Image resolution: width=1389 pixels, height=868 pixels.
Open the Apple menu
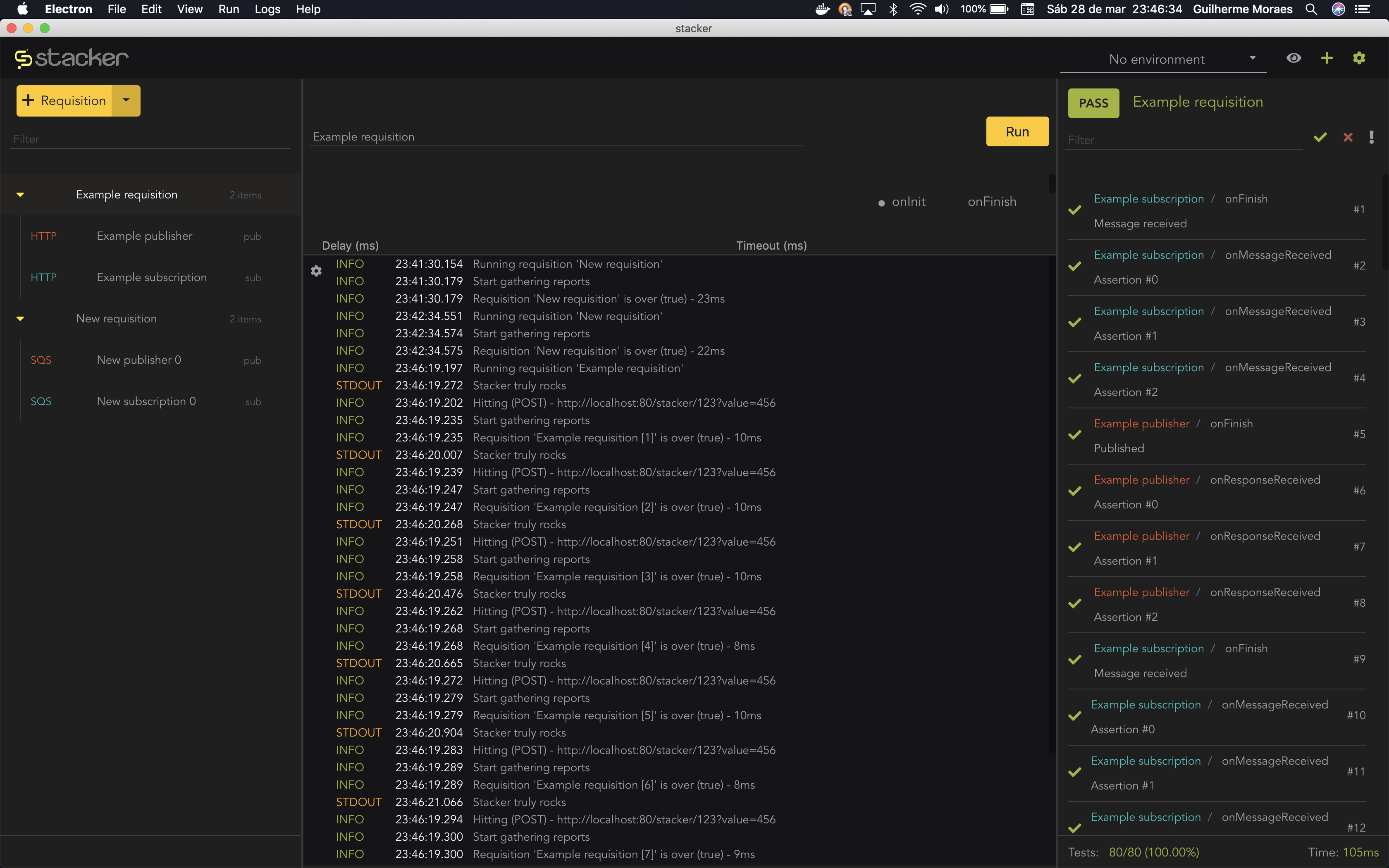(22, 9)
